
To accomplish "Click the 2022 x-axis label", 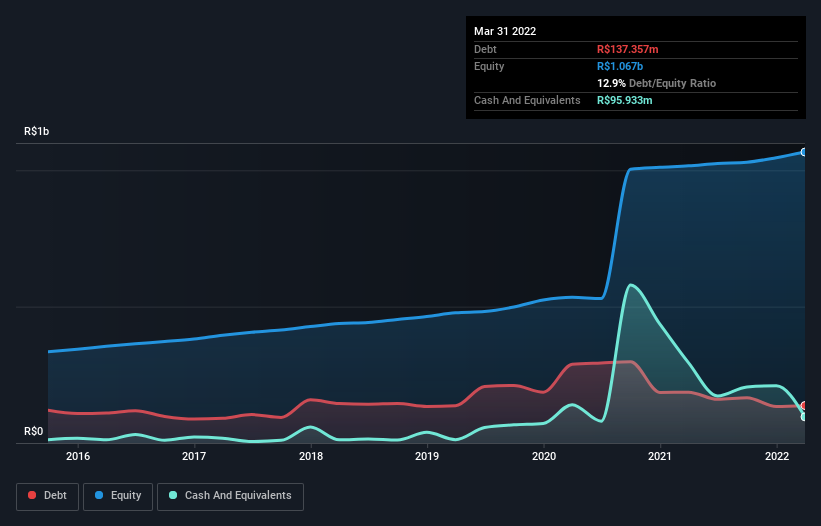I will [x=777, y=456].
